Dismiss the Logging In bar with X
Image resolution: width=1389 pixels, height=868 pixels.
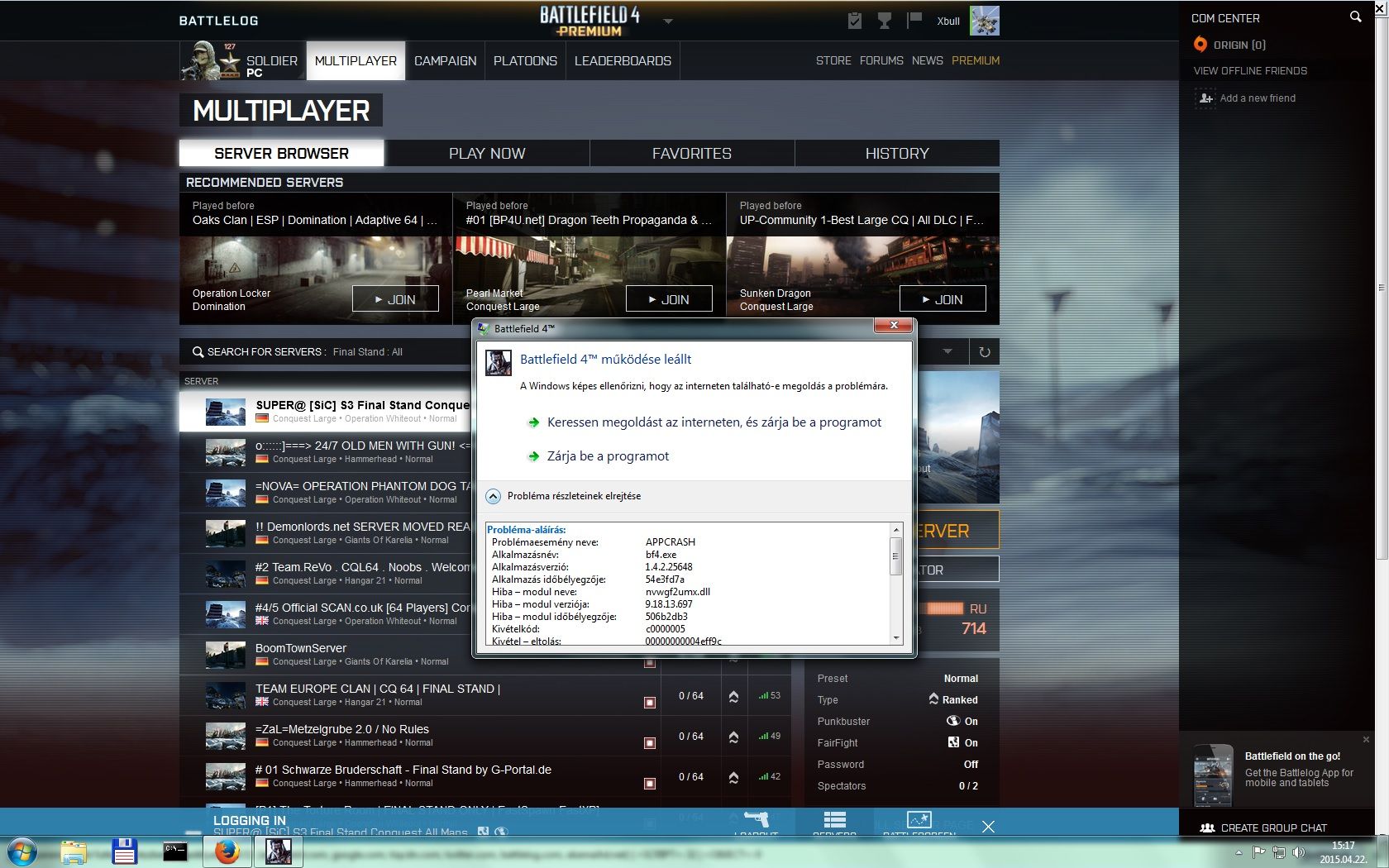[988, 827]
